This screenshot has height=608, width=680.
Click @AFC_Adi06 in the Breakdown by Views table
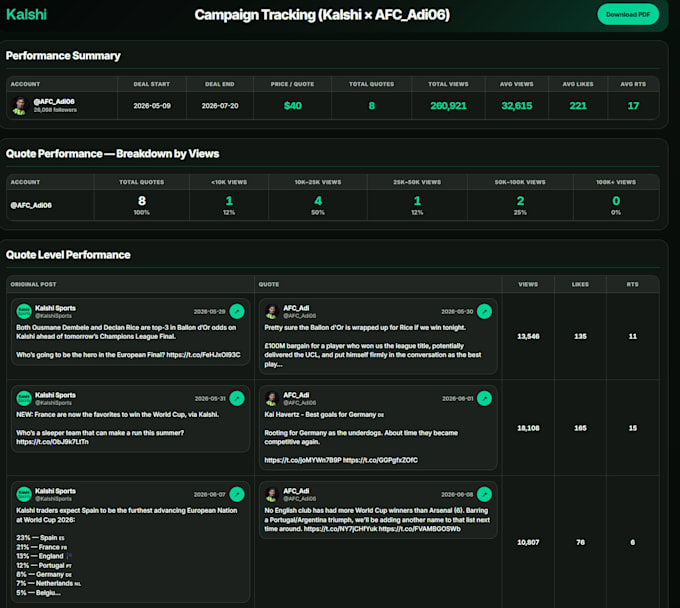31,205
